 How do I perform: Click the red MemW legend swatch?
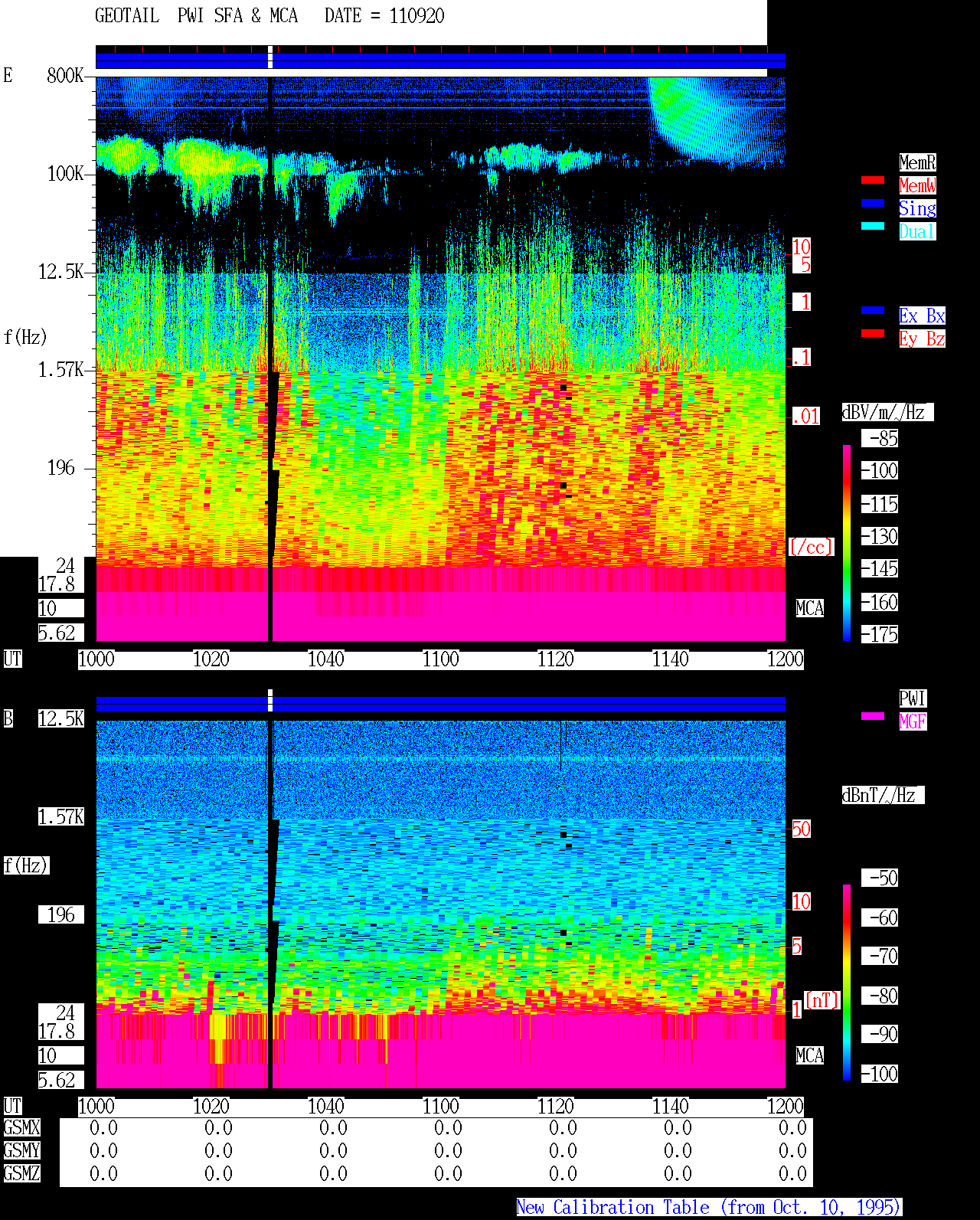point(873,180)
